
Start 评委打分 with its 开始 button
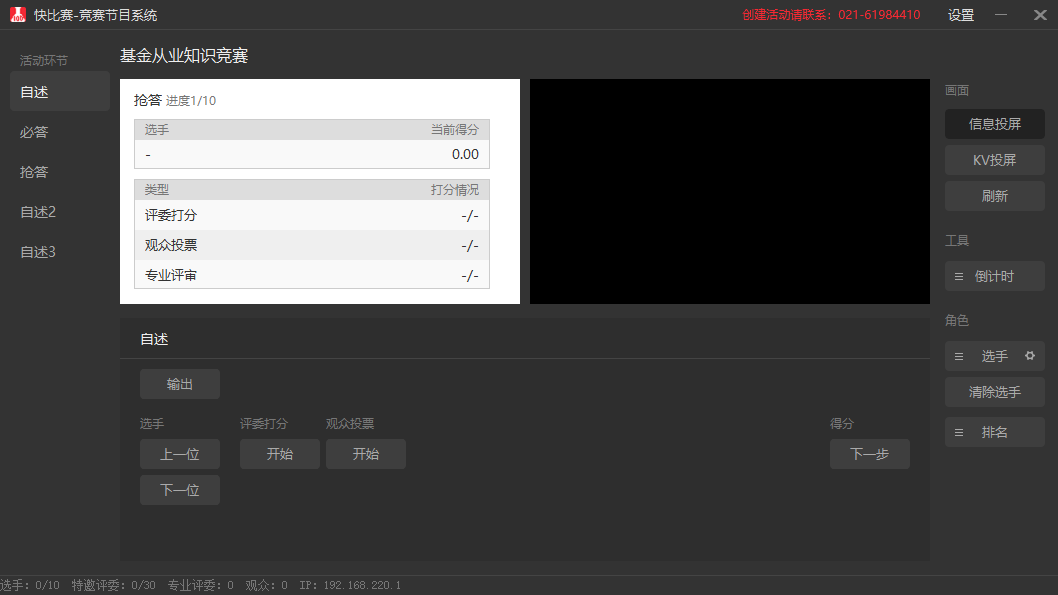click(280, 454)
